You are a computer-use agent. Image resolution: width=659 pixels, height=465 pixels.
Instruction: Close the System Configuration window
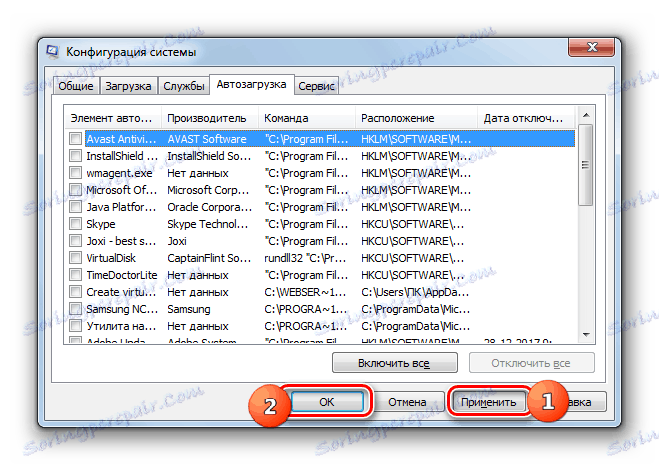coord(592,47)
